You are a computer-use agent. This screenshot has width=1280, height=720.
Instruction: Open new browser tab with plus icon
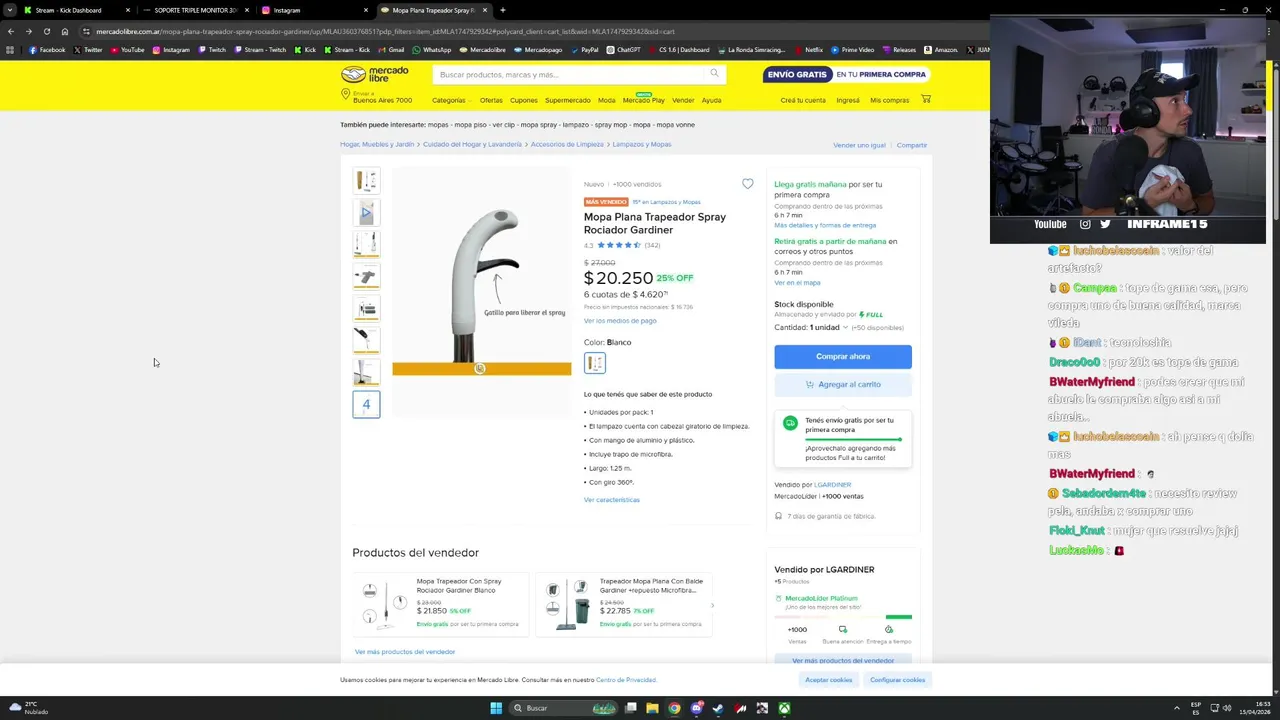[x=502, y=10]
